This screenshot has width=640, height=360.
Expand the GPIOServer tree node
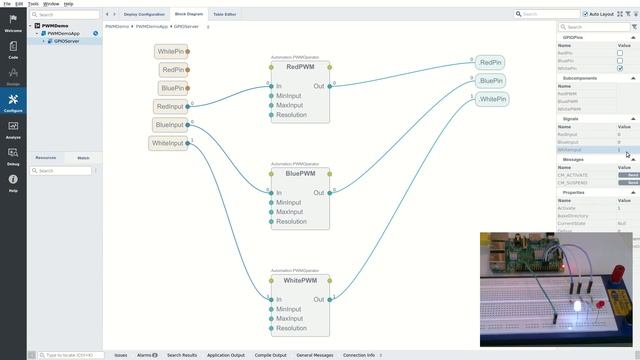44,41
